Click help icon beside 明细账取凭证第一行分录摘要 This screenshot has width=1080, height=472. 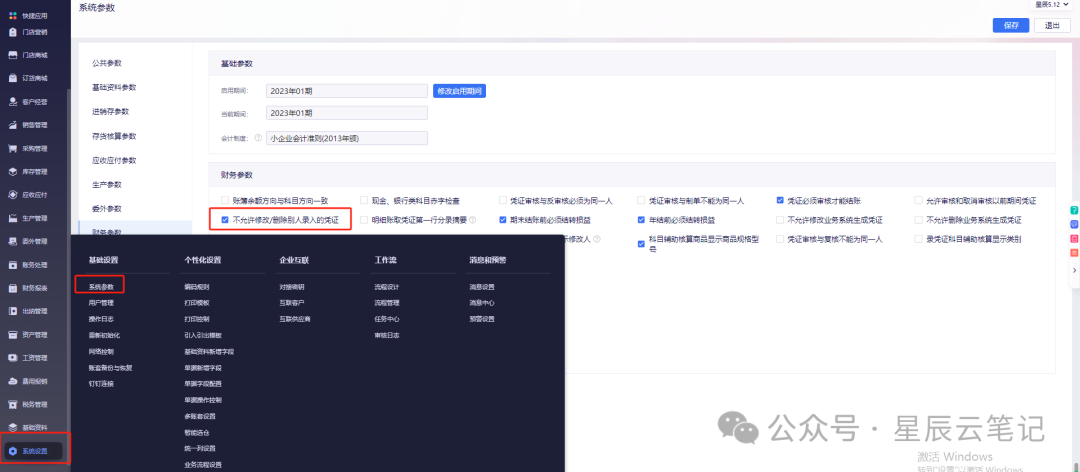coord(473,220)
